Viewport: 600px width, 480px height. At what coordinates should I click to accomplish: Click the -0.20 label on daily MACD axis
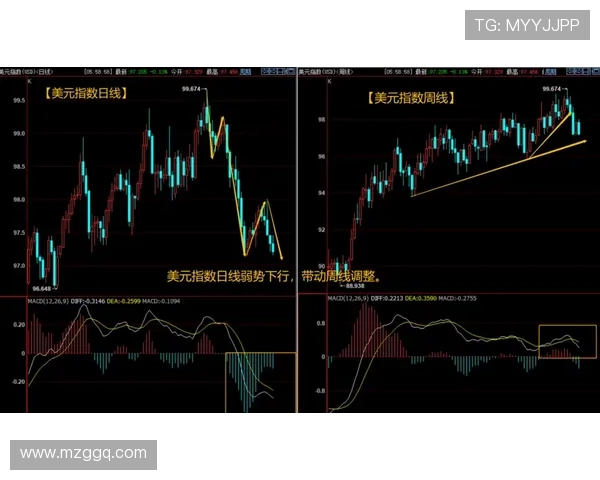18,382
